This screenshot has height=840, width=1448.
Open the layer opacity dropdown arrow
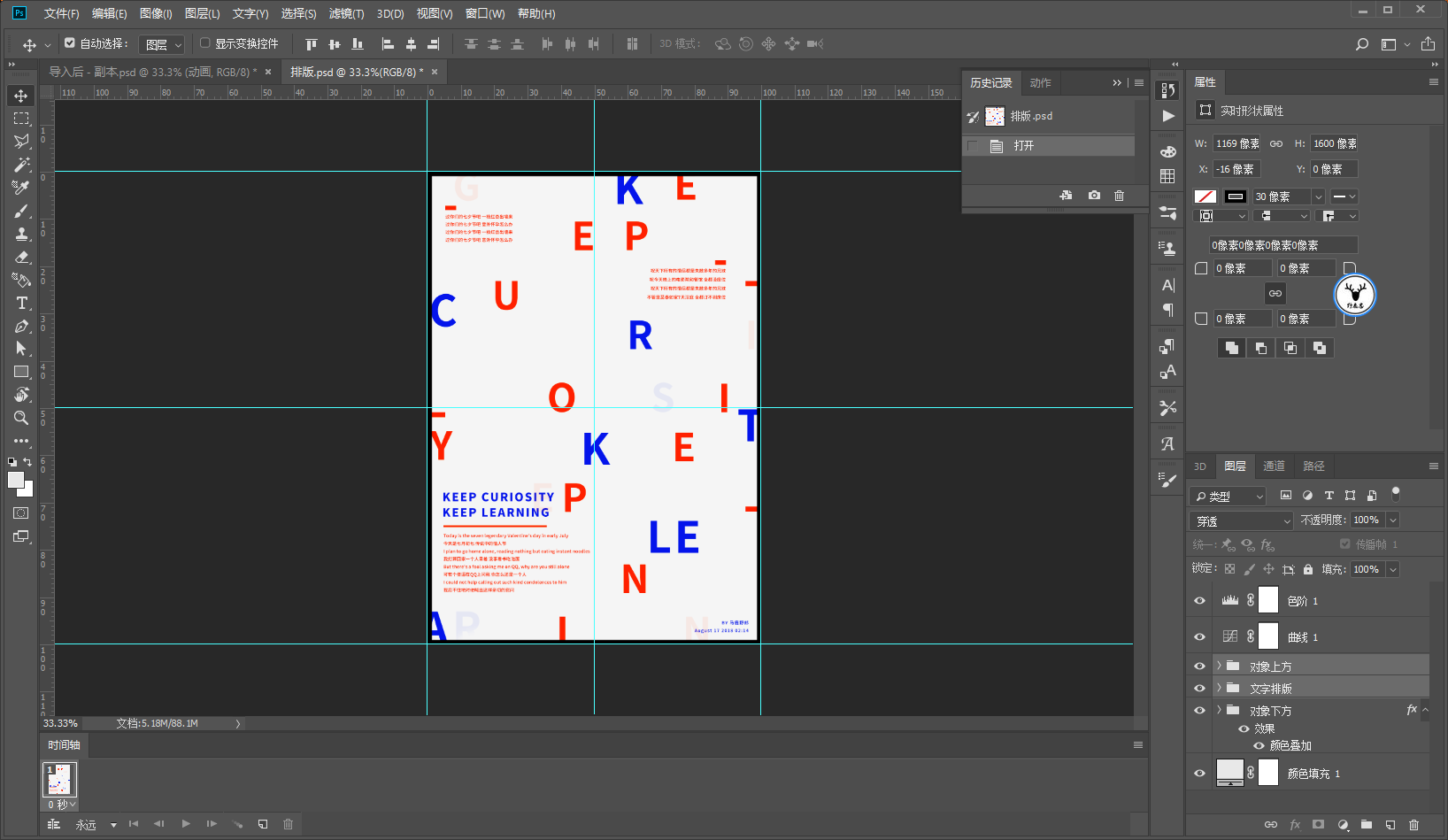coord(1393,520)
